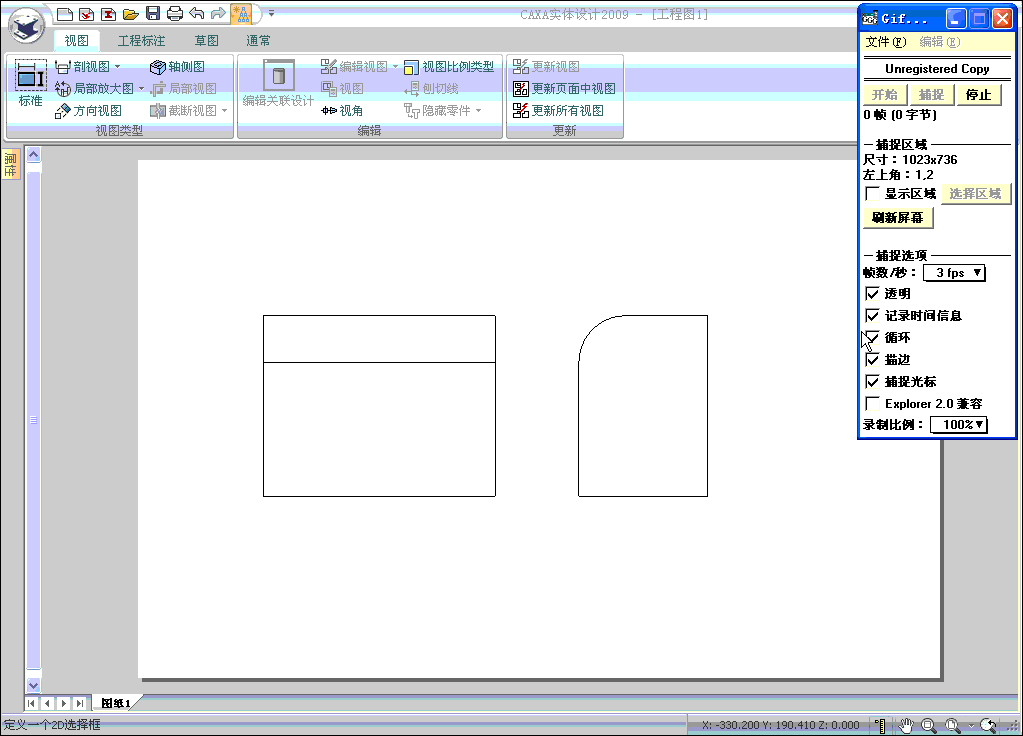Switch to the 视图 ribbon tab

point(76,40)
